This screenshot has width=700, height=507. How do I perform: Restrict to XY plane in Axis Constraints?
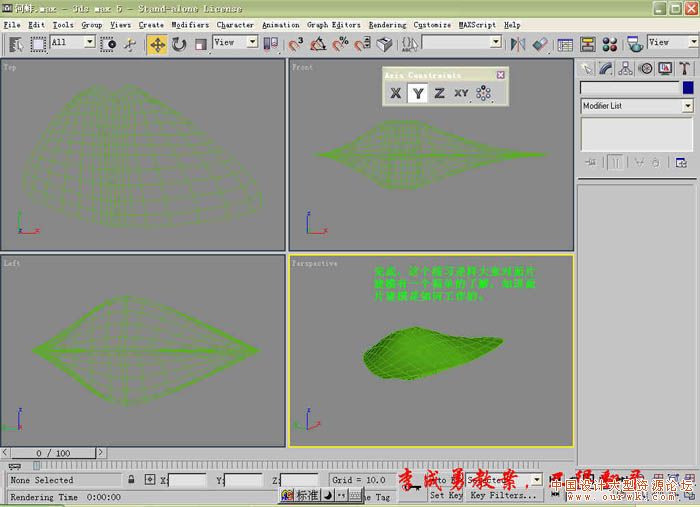[x=462, y=93]
